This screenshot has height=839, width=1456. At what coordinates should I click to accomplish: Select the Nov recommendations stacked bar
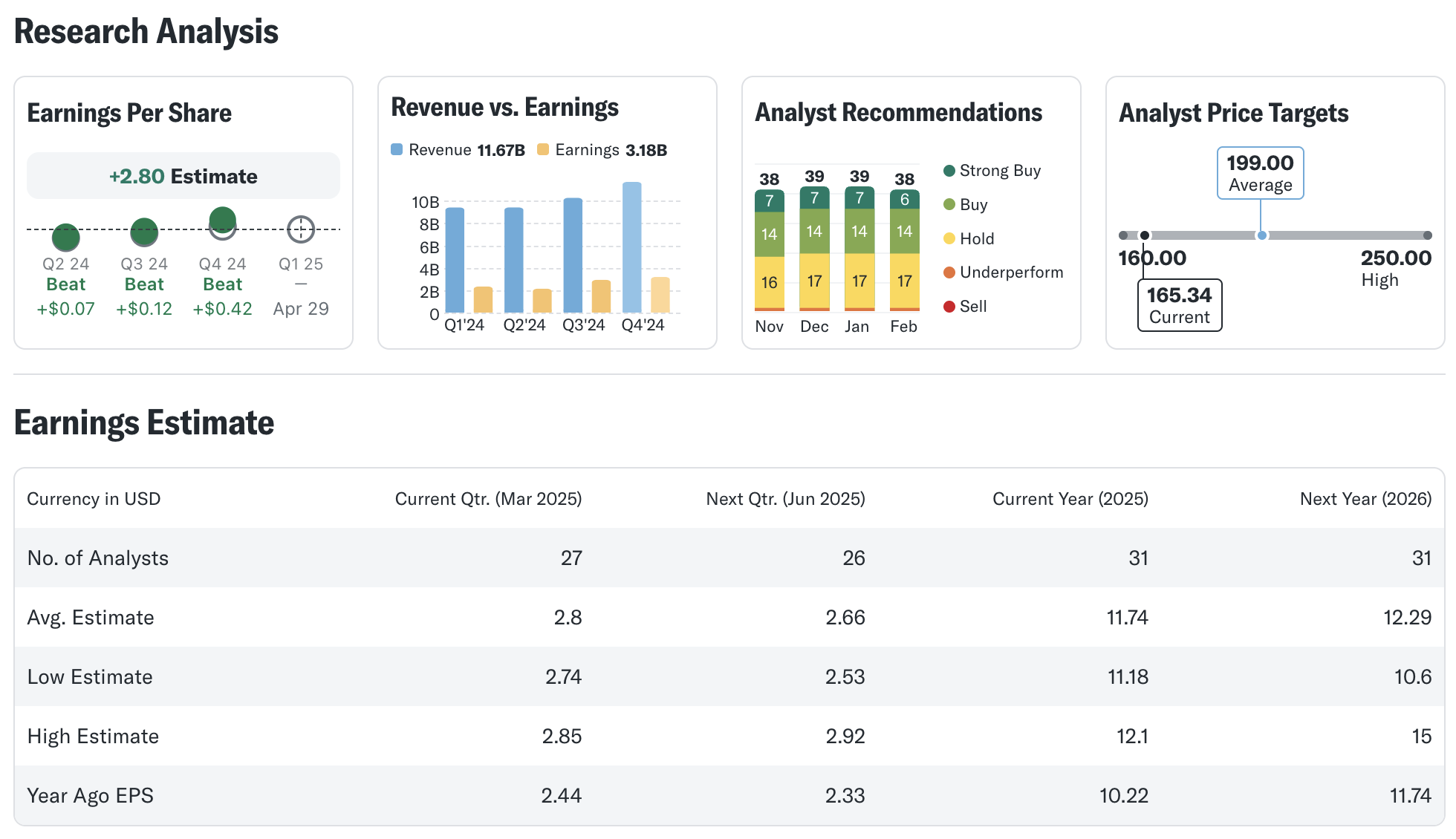pyautogui.click(x=769, y=251)
